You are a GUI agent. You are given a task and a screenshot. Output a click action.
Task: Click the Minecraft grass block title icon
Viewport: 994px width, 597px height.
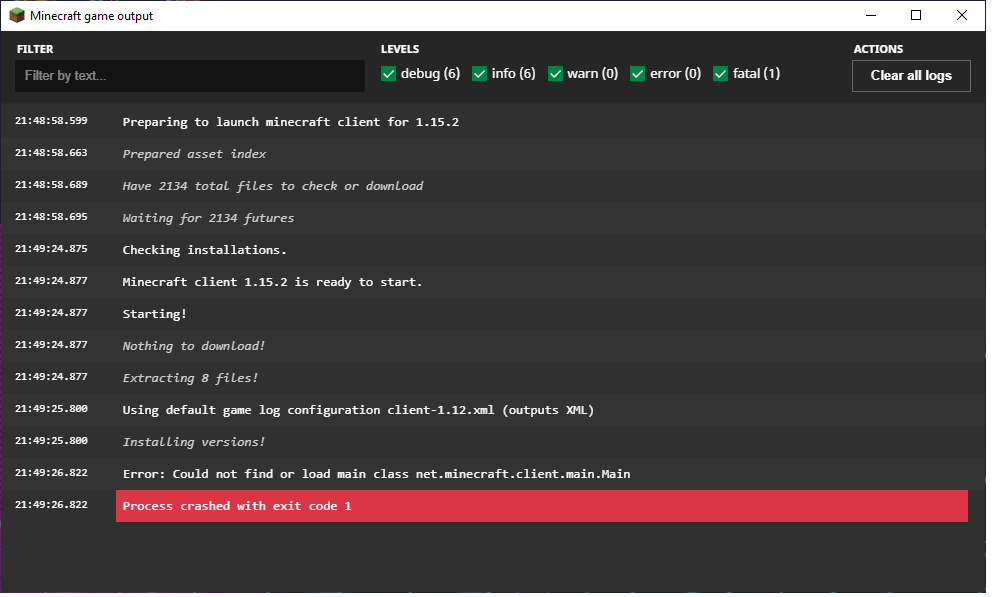16,15
